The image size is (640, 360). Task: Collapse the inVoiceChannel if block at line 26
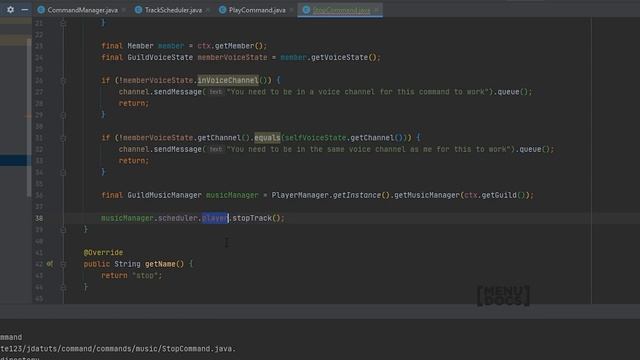63,80
